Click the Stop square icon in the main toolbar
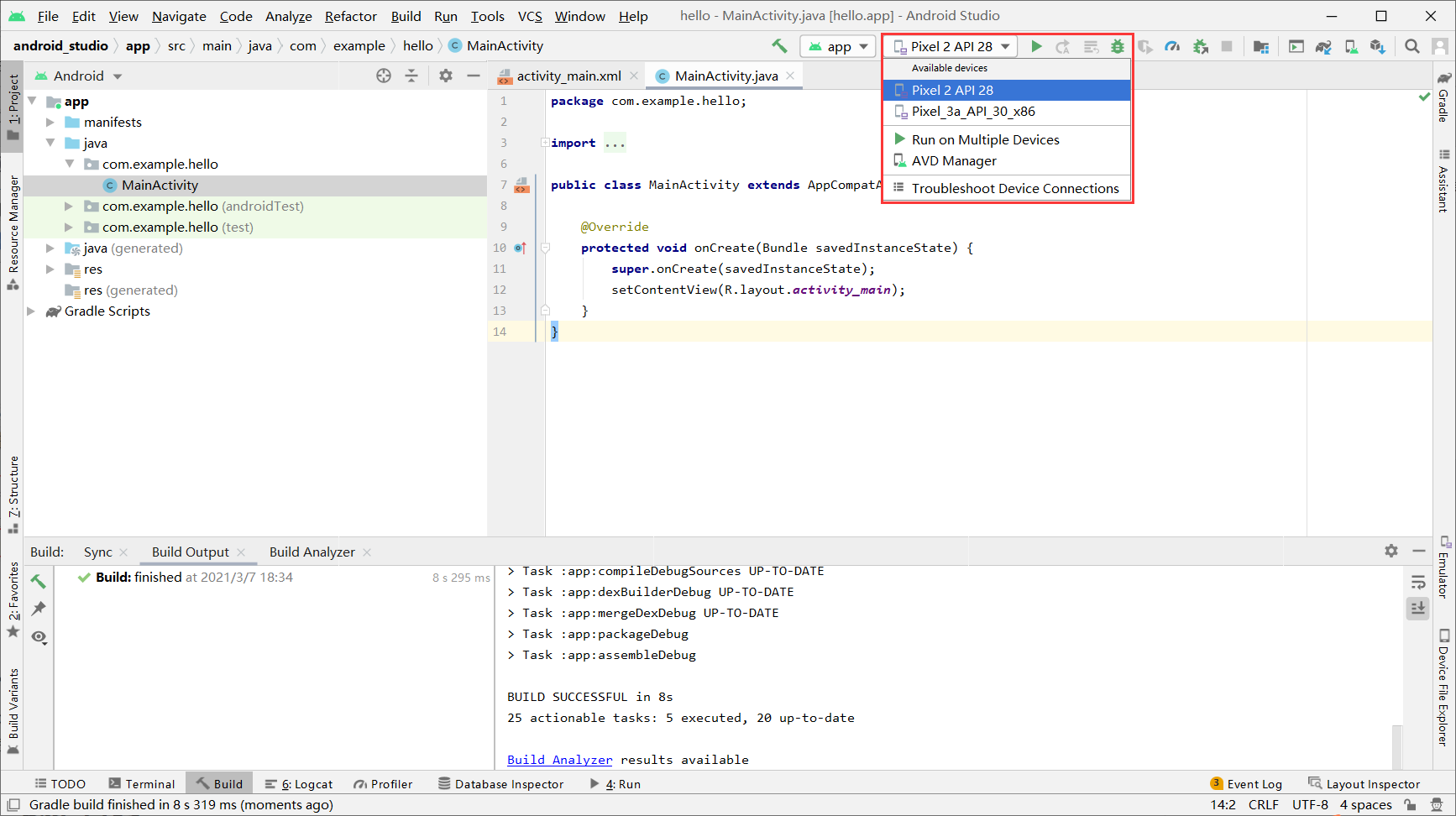Viewport: 1456px width, 816px height. 1227,46
